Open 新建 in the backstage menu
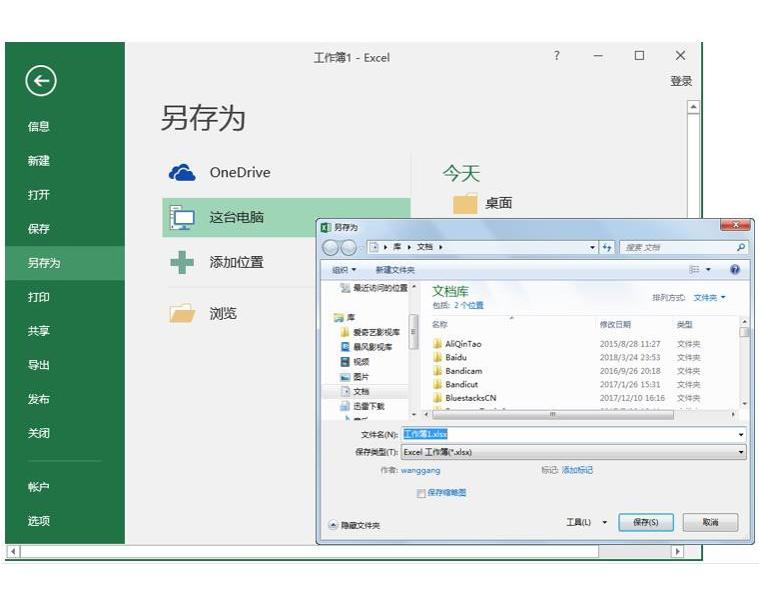The width and height of the screenshot is (759, 613). [39, 161]
